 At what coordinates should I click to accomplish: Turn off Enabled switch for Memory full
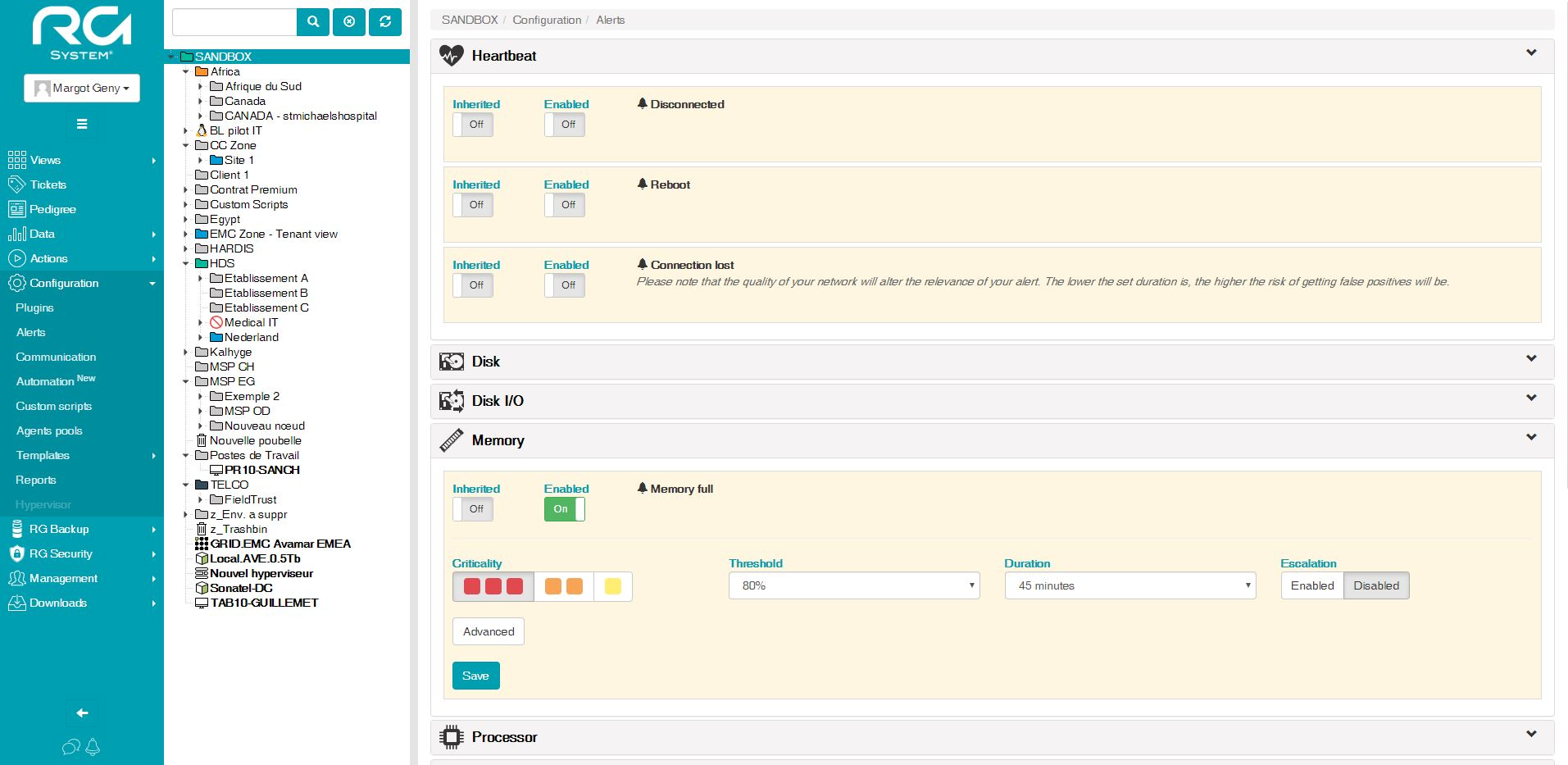click(565, 509)
